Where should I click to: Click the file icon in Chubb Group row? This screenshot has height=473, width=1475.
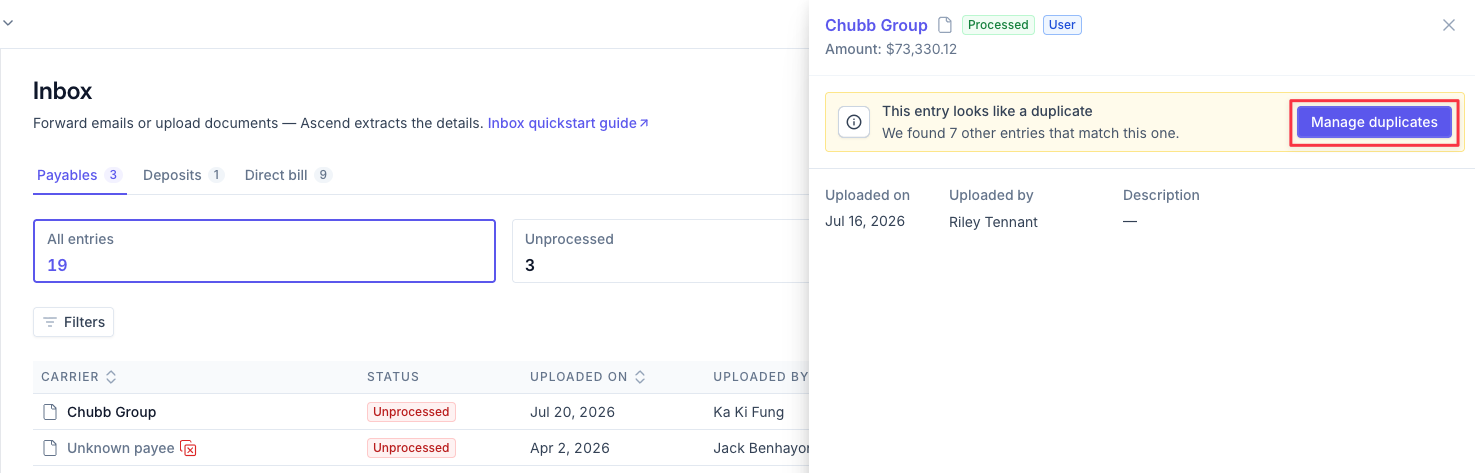[x=50, y=412]
